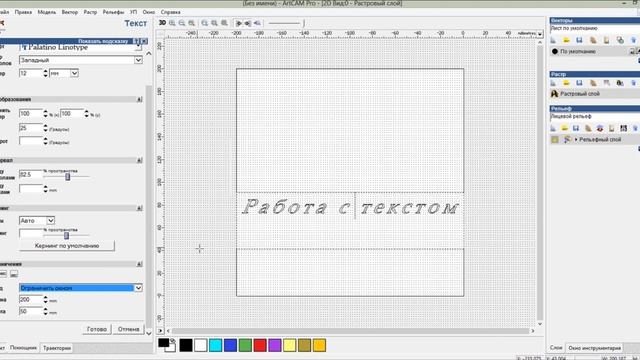Click the spacing field showing 82.5
This screenshot has height=360, width=640.
tap(31, 174)
